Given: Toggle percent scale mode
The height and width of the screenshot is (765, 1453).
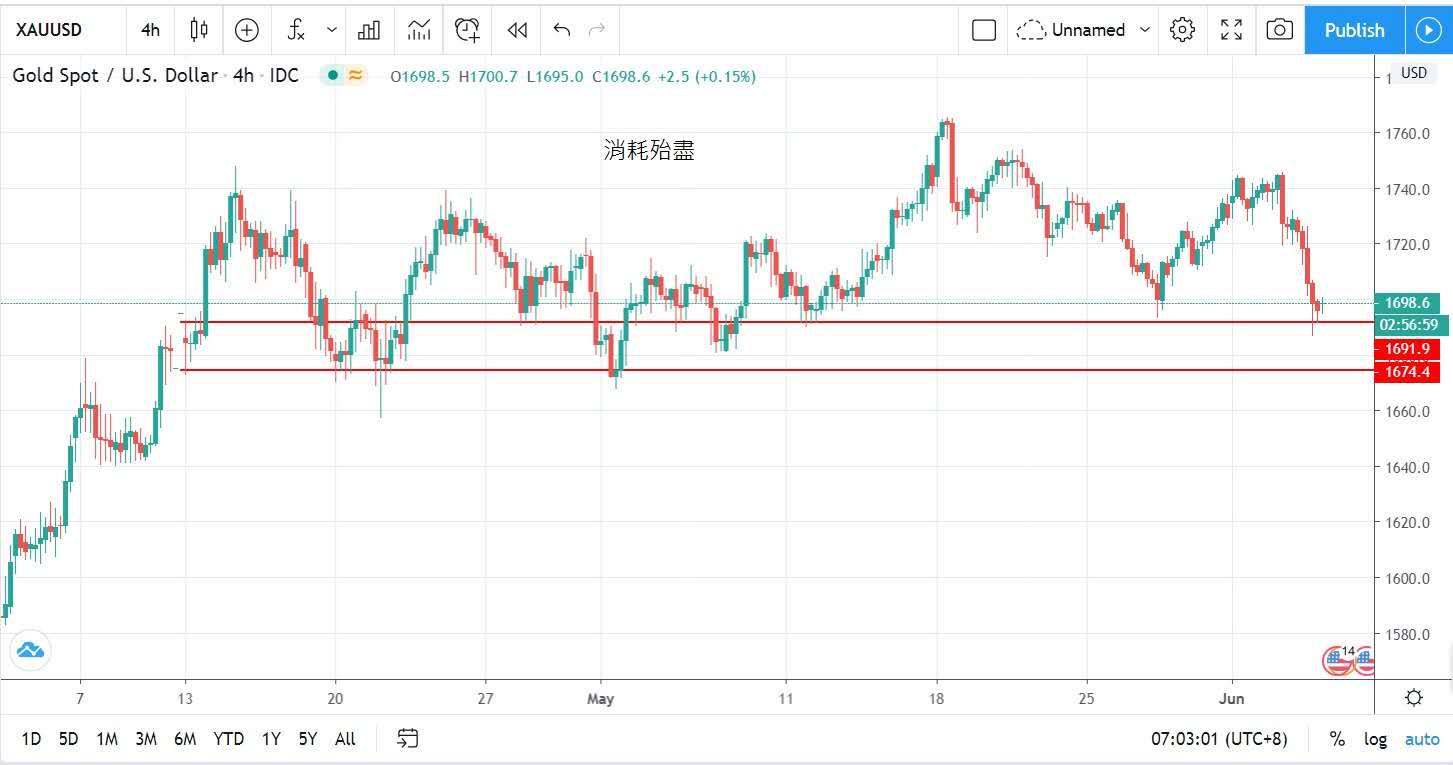Looking at the screenshot, I should coord(1337,739).
